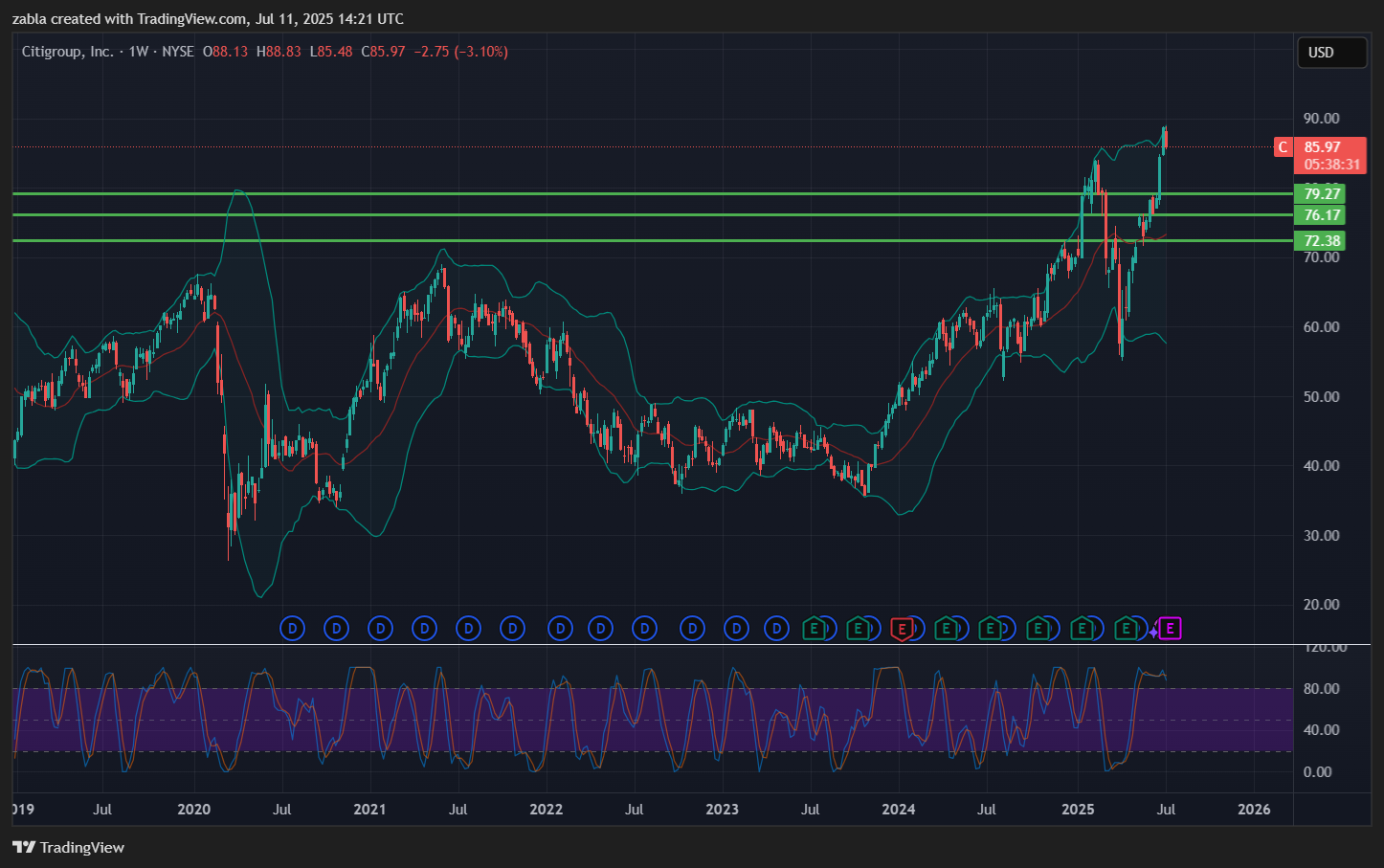Image resolution: width=1384 pixels, height=868 pixels.
Task: Select the 72.38 horizontal line price label
Action: [1319, 240]
